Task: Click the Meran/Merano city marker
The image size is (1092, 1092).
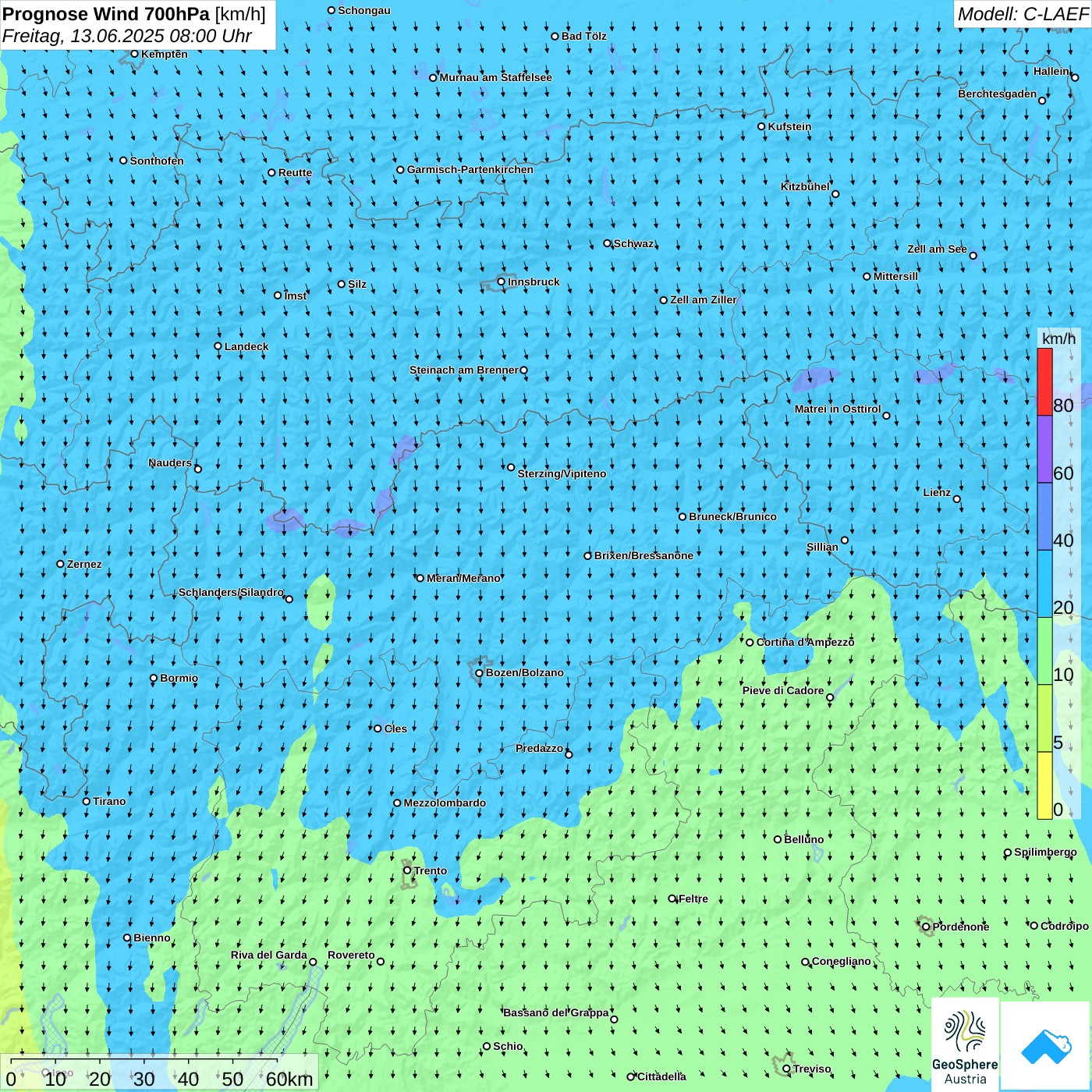Action: 420,578
